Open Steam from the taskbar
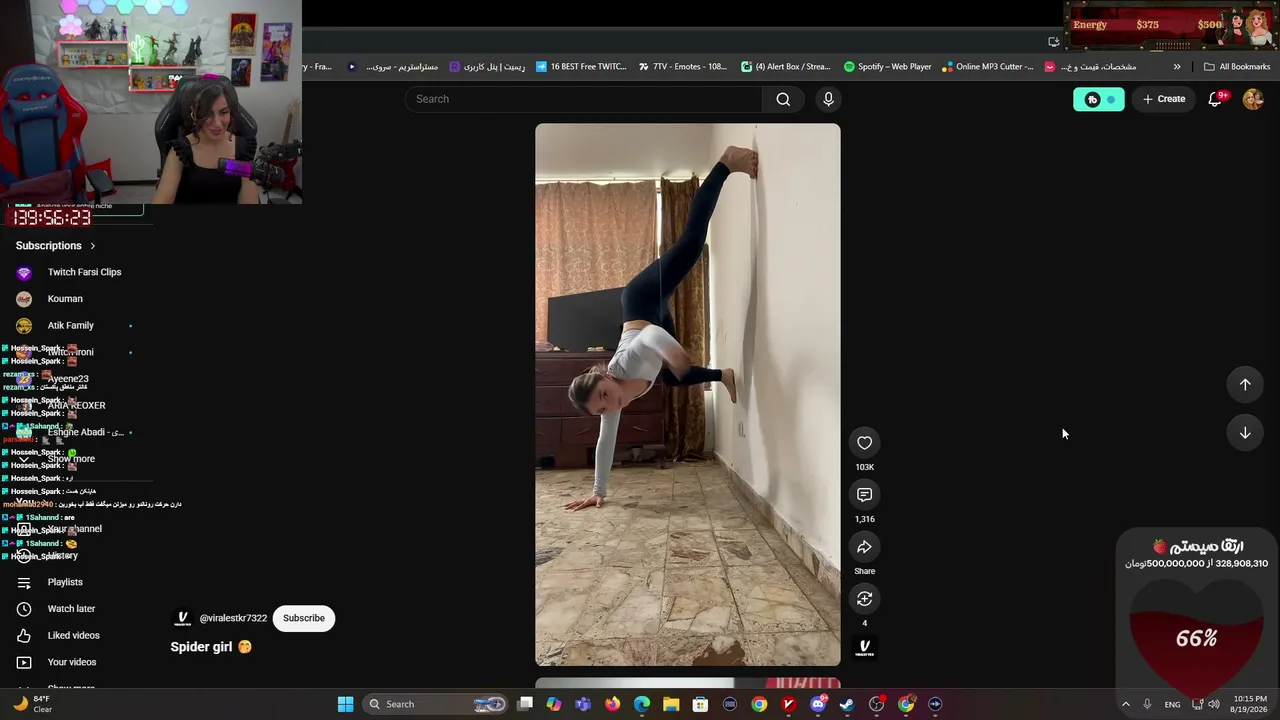1280x720 pixels. [847, 704]
